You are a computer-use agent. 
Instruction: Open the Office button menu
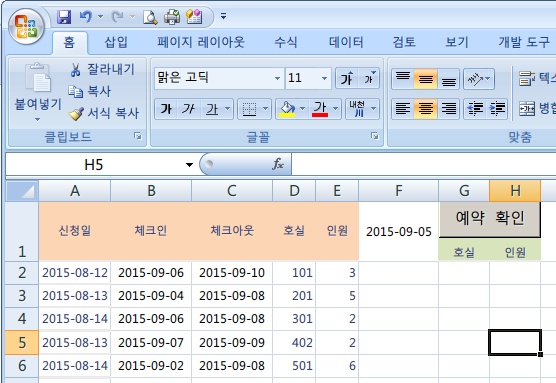26,27
